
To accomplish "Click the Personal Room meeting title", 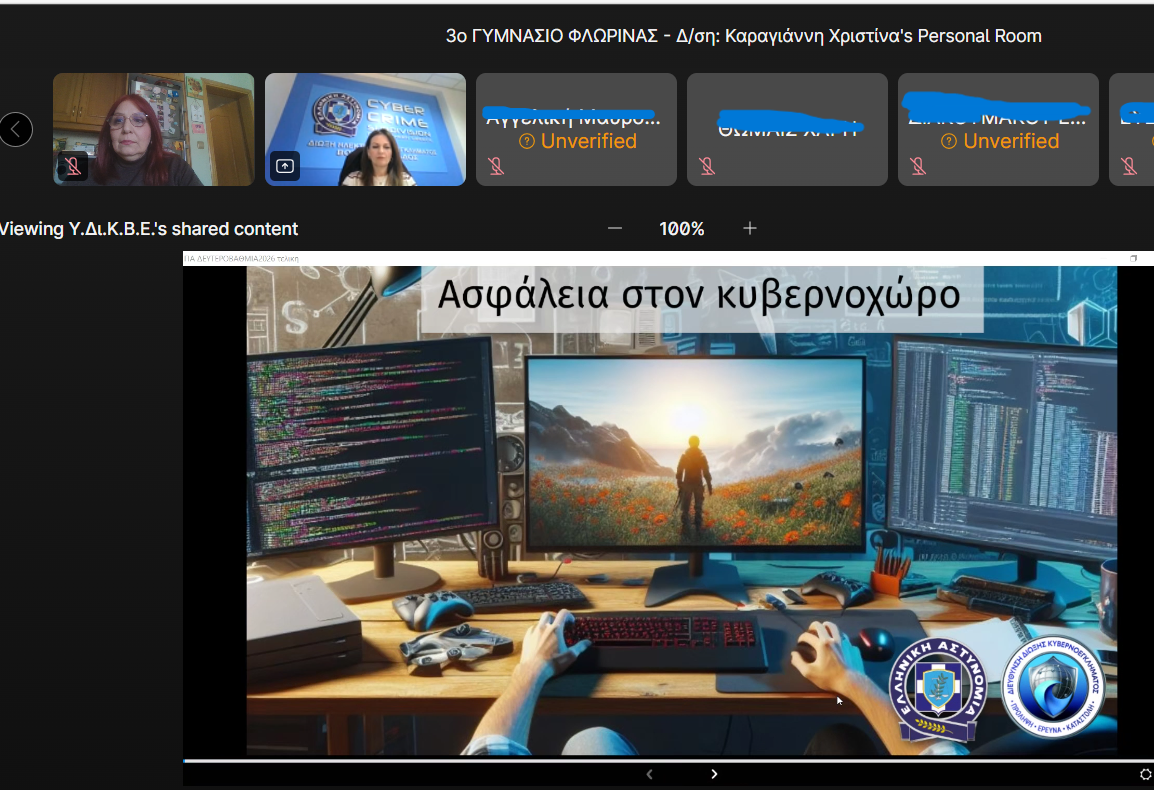I will pyautogui.click(x=743, y=36).
